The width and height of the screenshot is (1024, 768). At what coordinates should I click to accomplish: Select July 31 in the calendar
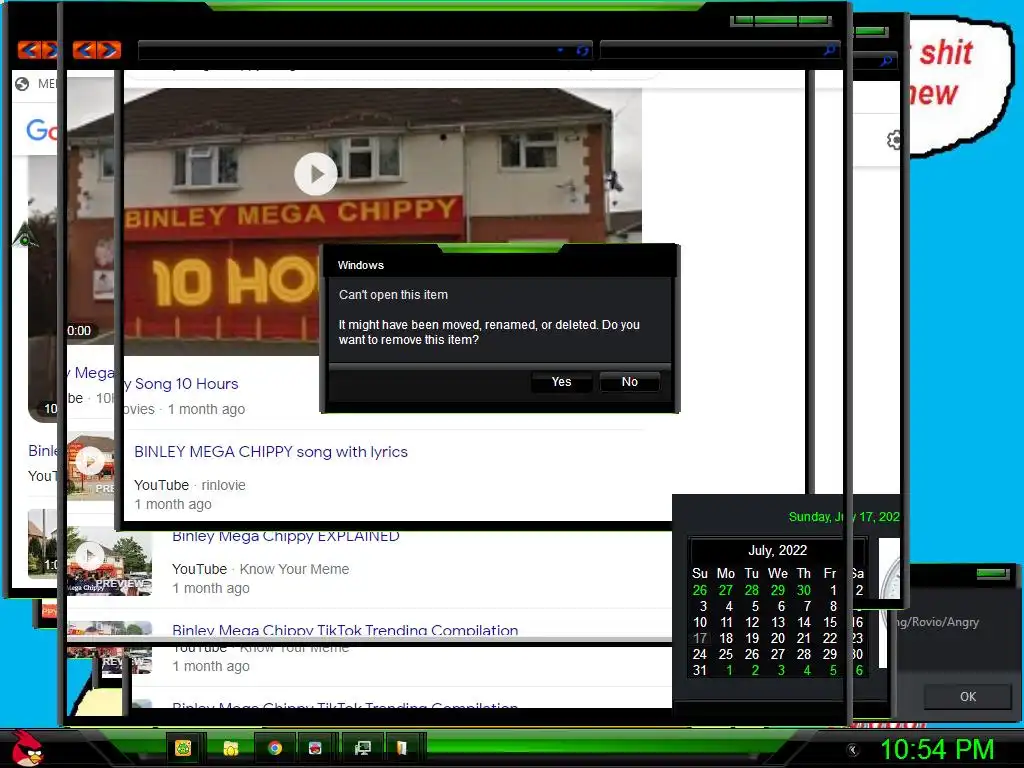(x=699, y=670)
